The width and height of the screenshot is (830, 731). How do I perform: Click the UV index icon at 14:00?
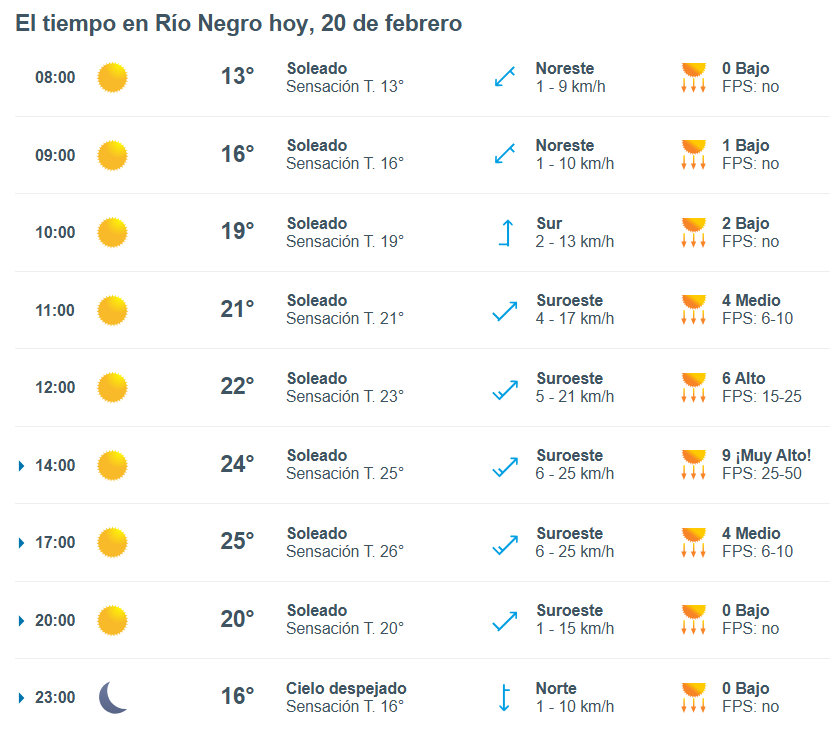(693, 464)
